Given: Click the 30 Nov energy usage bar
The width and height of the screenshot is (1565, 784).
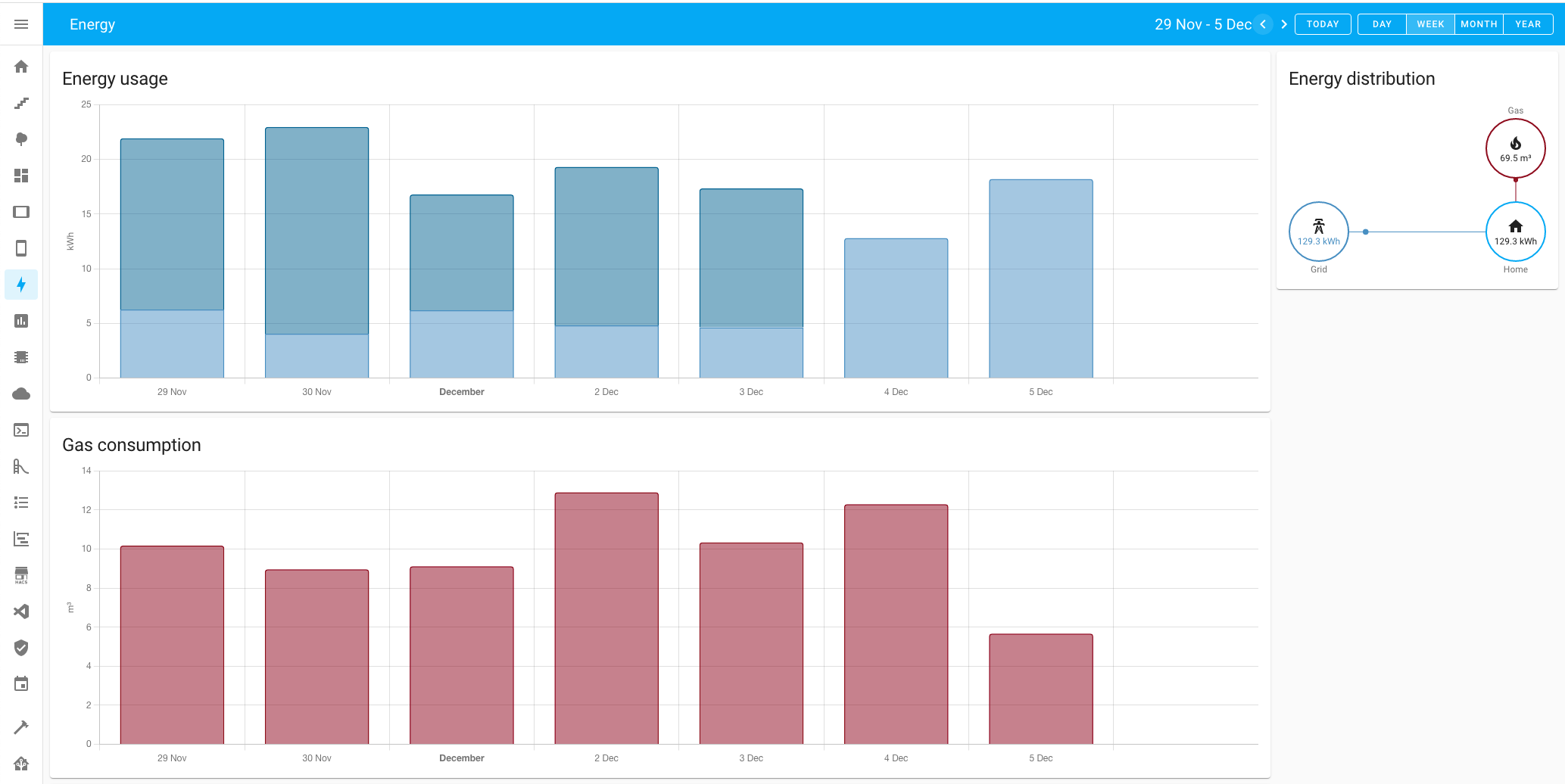Looking at the screenshot, I should click(x=316, y=253).
